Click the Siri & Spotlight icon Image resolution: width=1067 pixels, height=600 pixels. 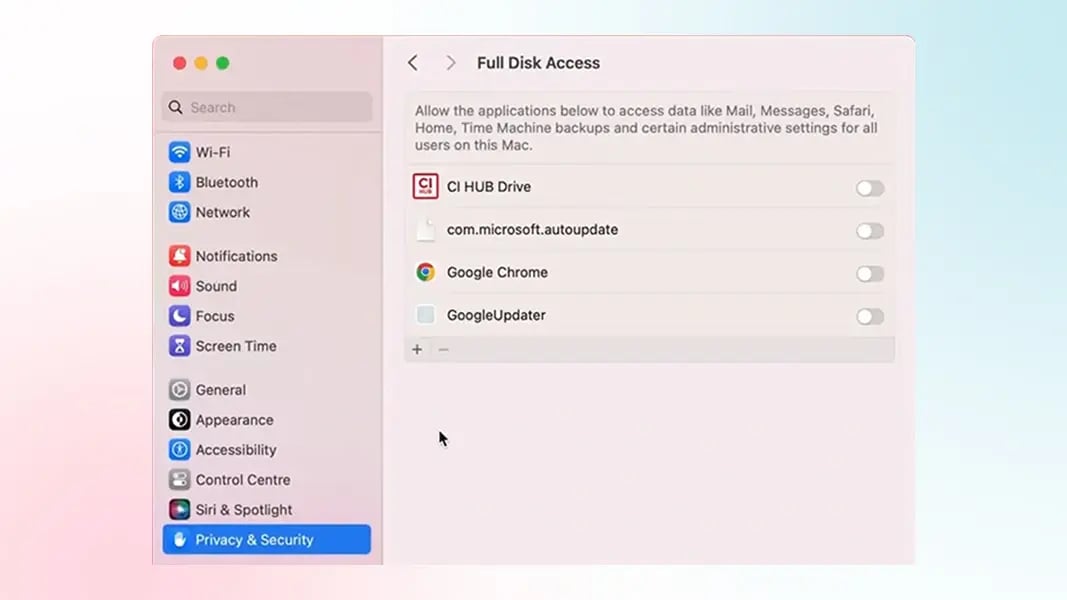tap(179, 509)
